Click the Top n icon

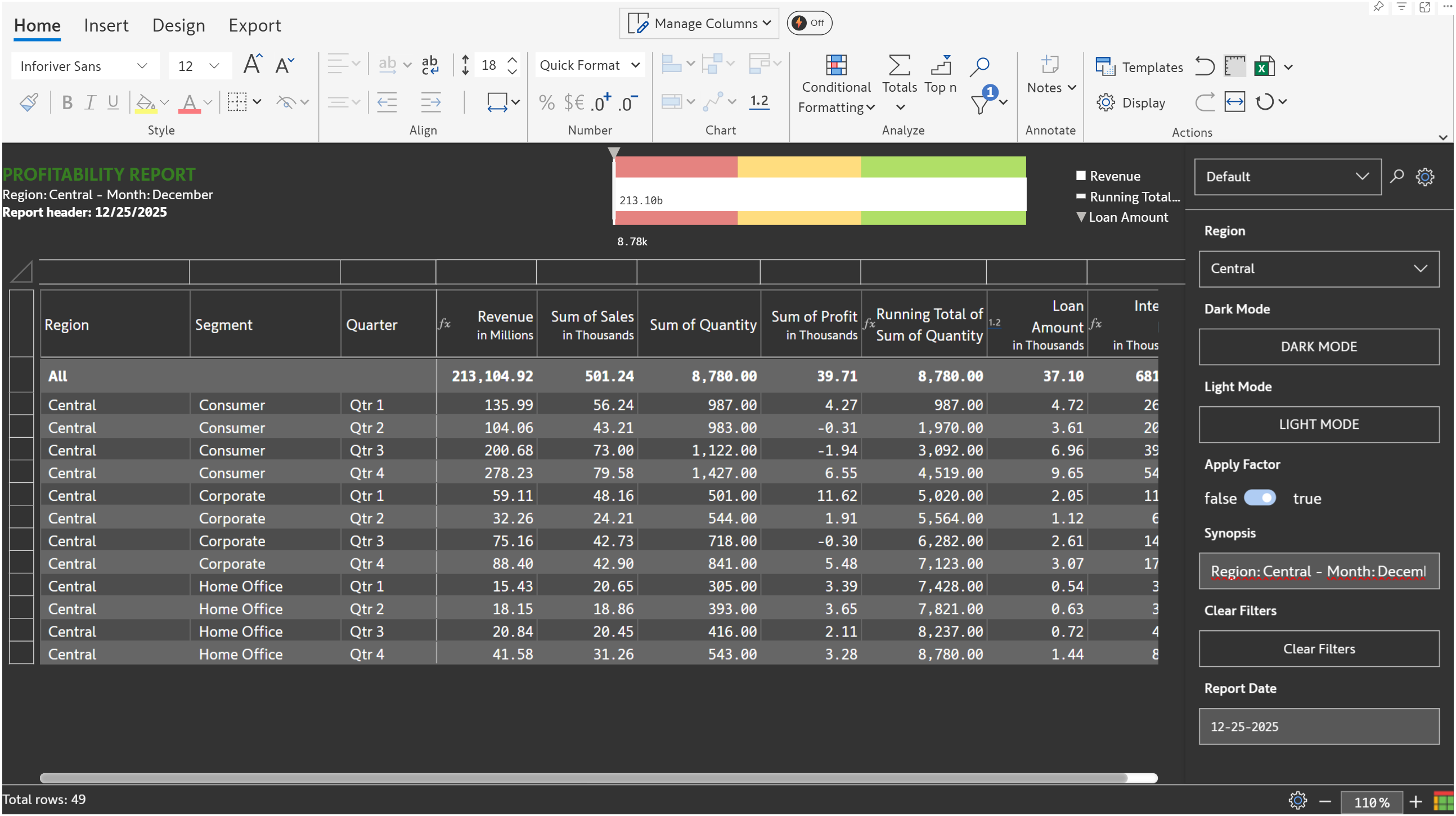click(x=941, y=66)
